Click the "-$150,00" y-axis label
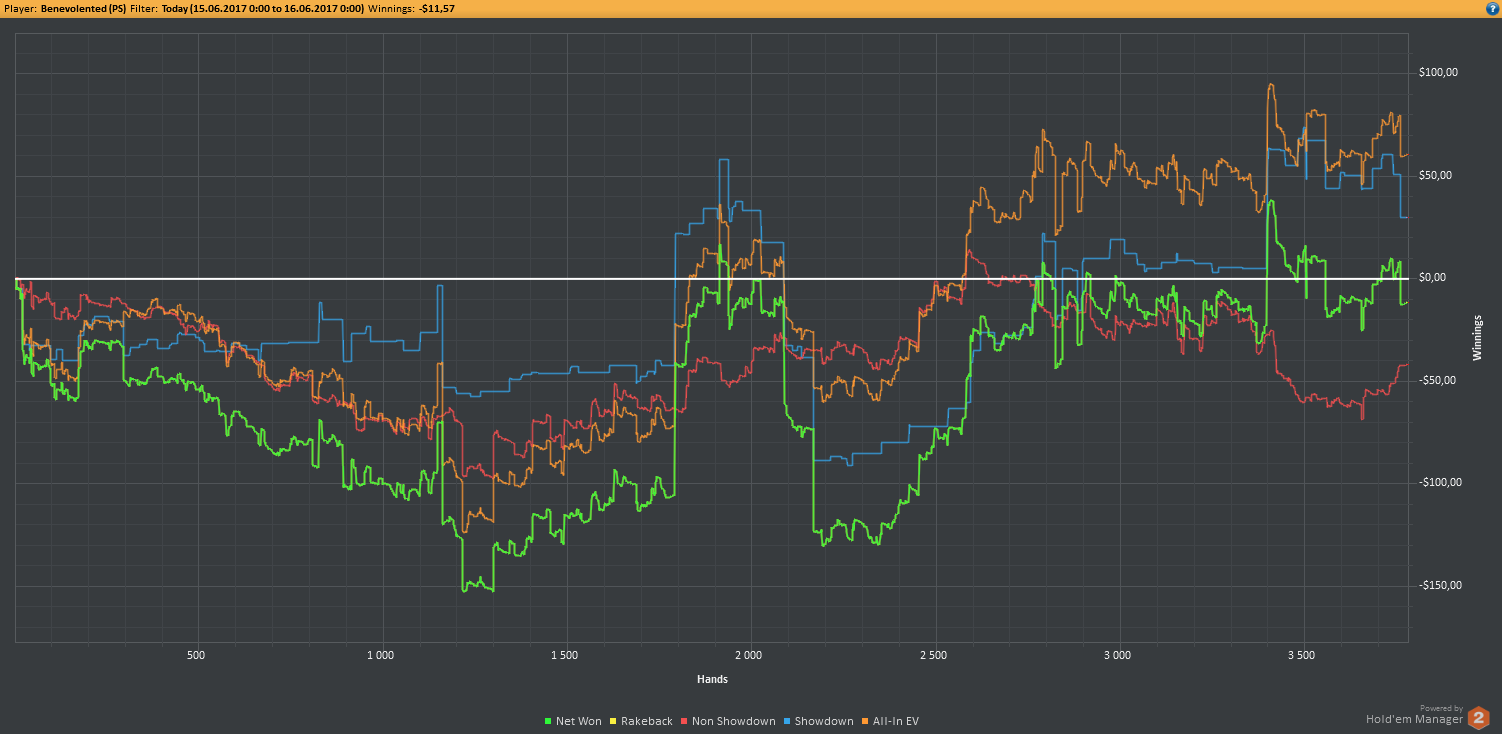1502x734 pixels. (1442, 586)
